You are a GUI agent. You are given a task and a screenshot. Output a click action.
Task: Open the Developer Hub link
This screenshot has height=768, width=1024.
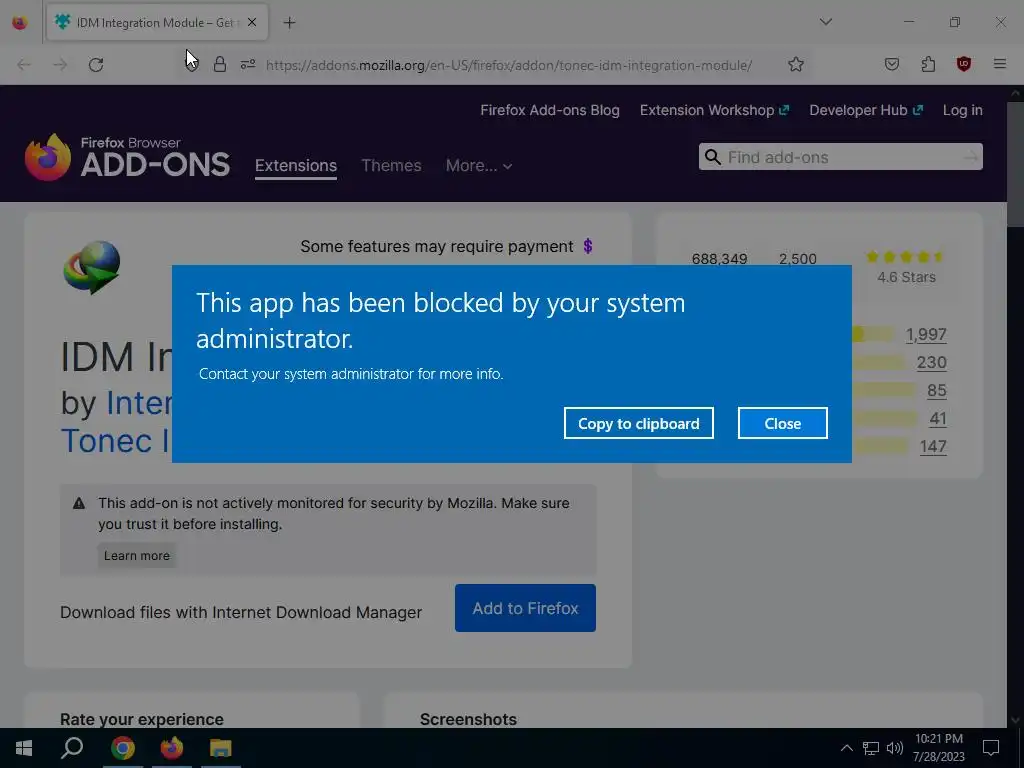[x=866, y=110]
